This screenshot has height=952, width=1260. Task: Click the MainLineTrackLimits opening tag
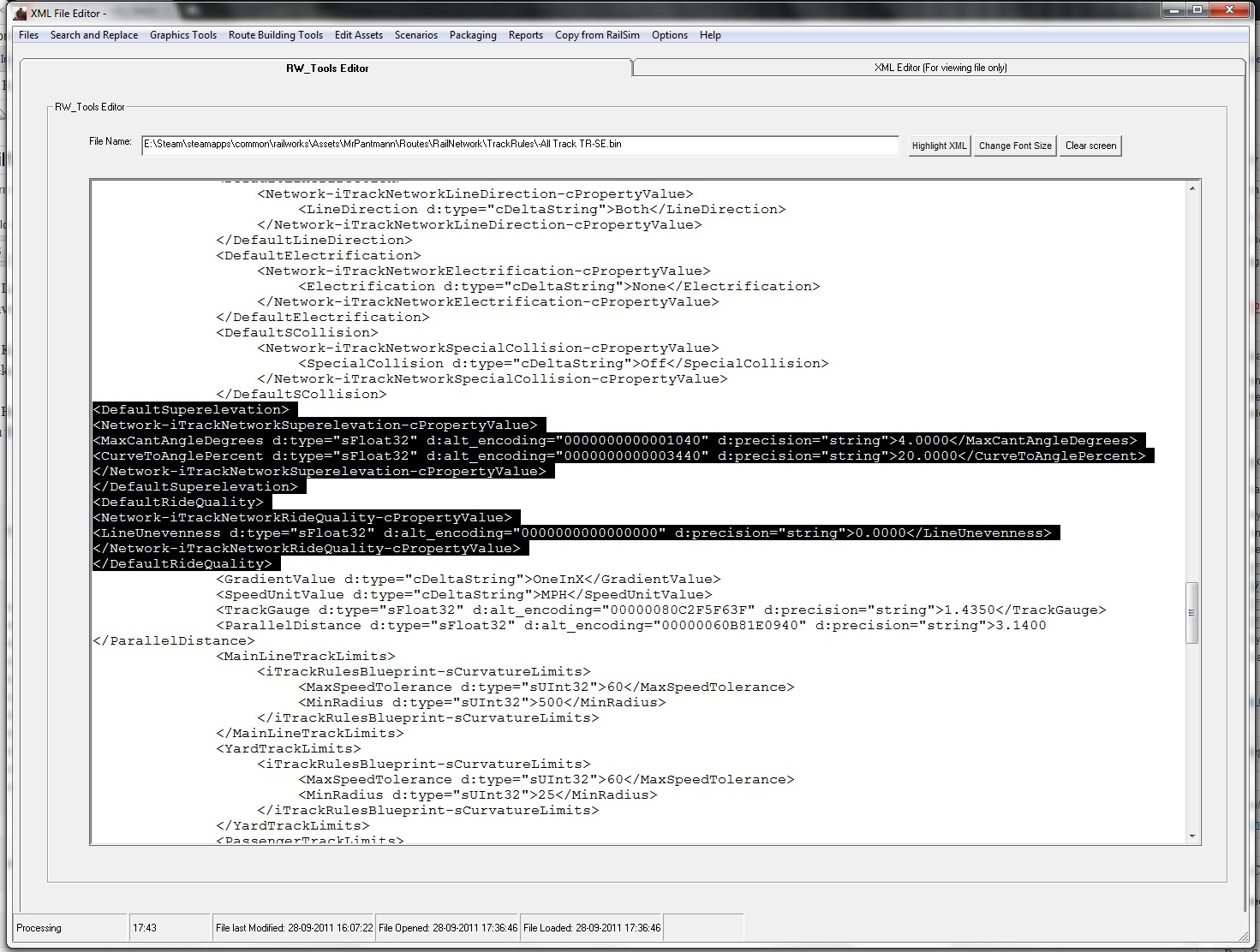point(305,657)
